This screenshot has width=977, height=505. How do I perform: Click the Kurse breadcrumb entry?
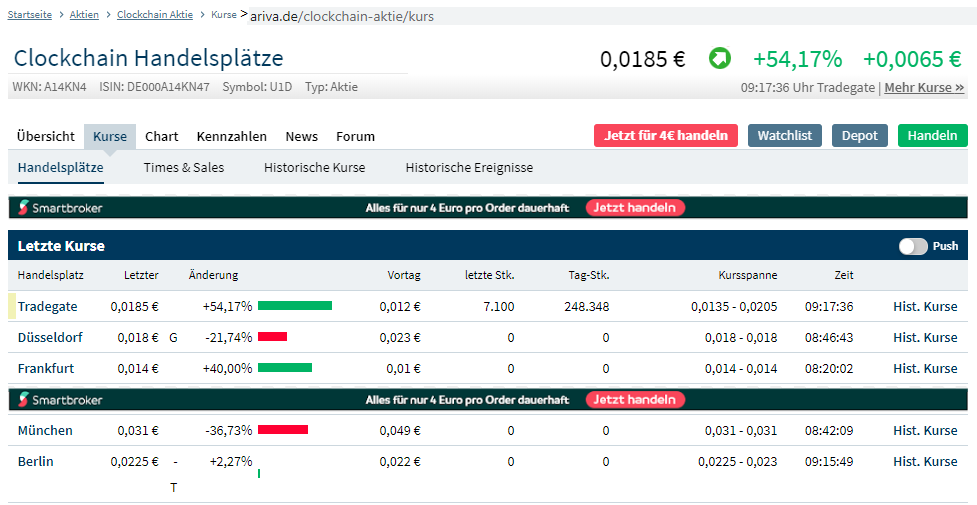click(x=224, y=14)
